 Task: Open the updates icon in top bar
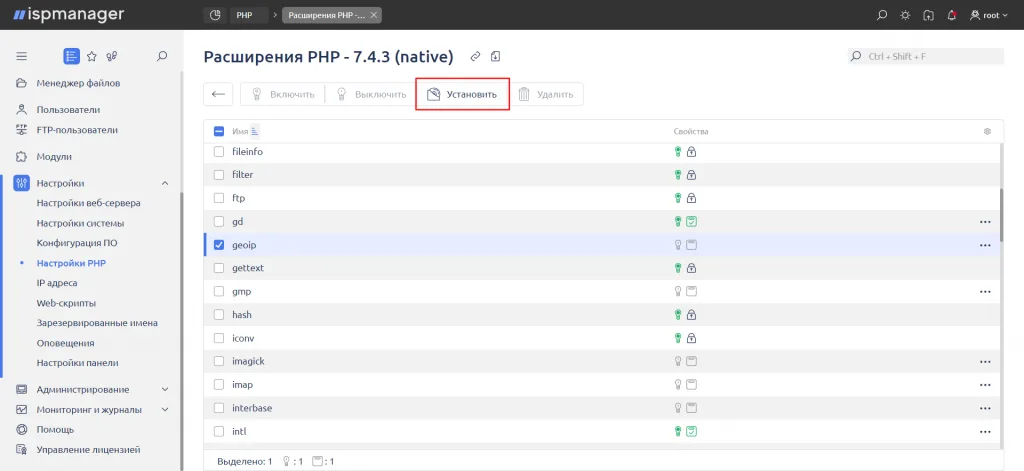(928, 15)
